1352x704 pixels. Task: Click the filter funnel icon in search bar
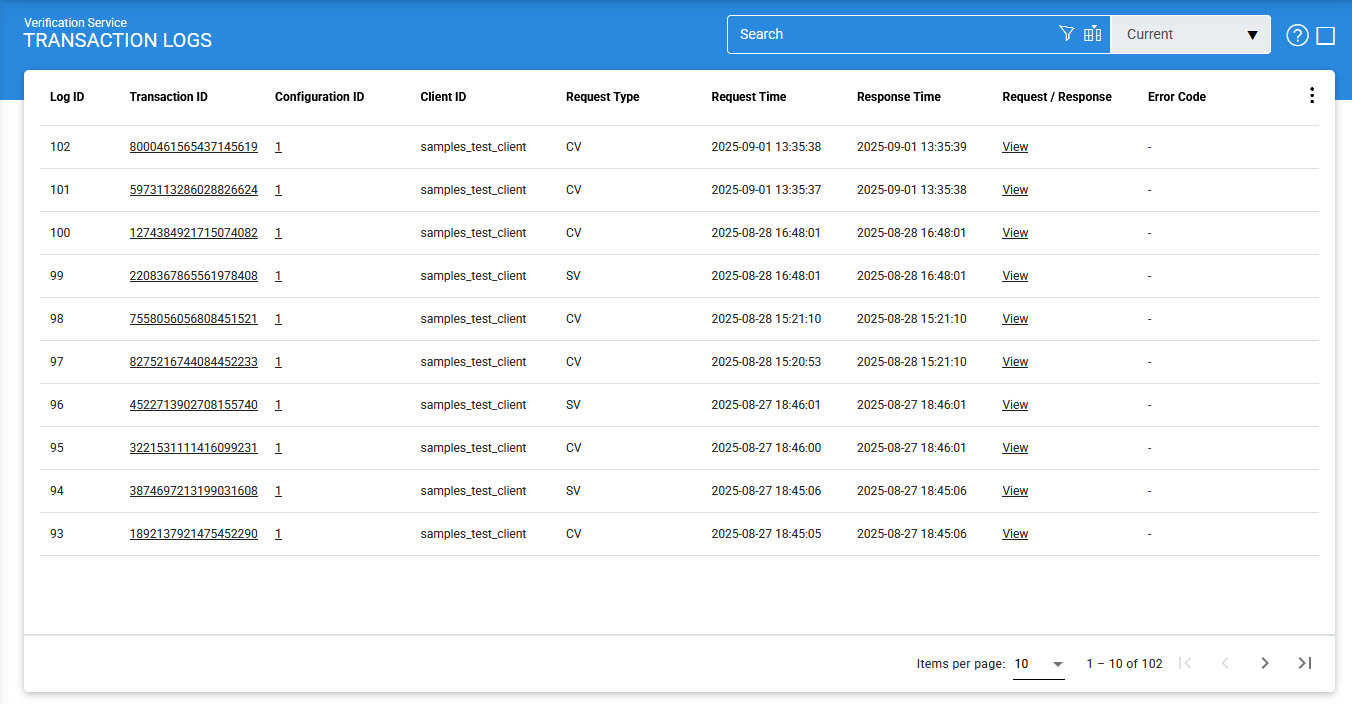tap(1066, 34)
